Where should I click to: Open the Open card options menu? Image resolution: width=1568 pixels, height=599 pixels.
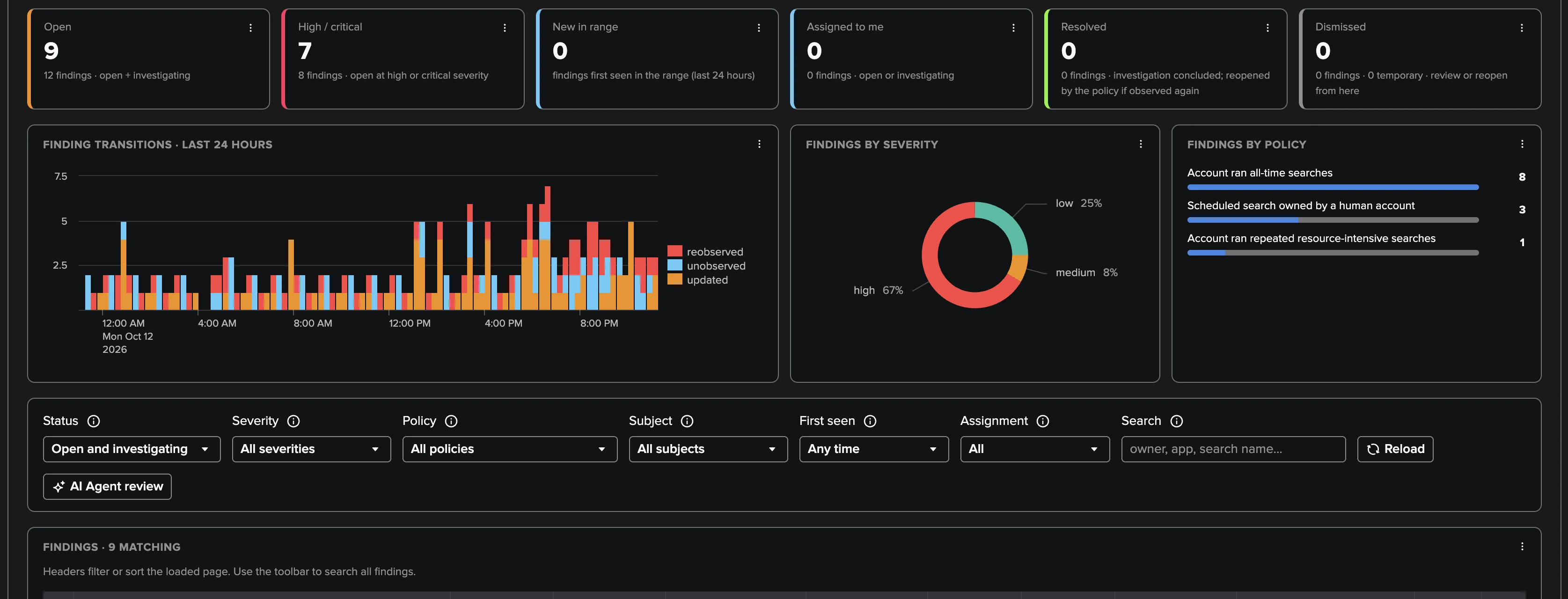(x=250, y=28)
